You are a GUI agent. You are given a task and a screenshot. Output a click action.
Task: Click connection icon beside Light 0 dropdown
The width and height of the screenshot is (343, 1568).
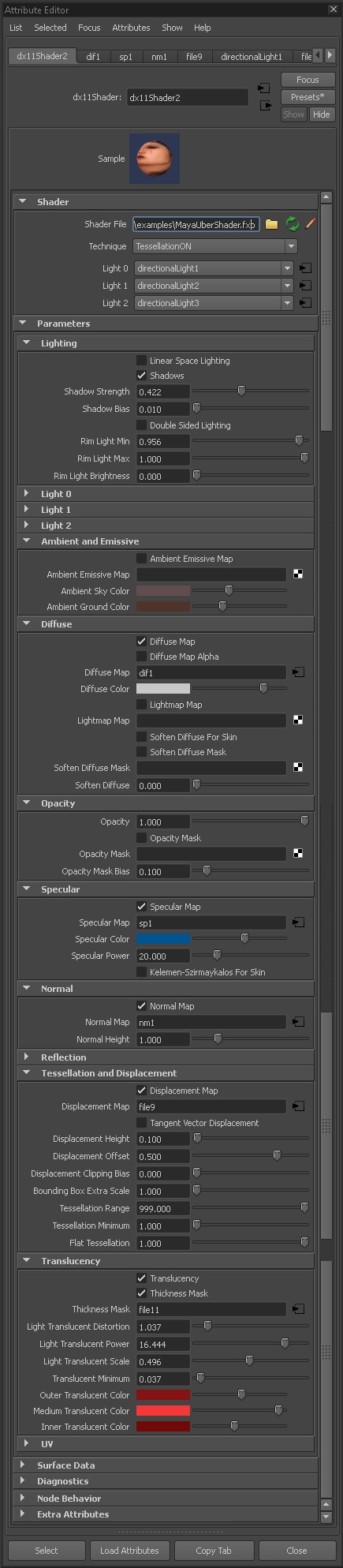[305, 268]
